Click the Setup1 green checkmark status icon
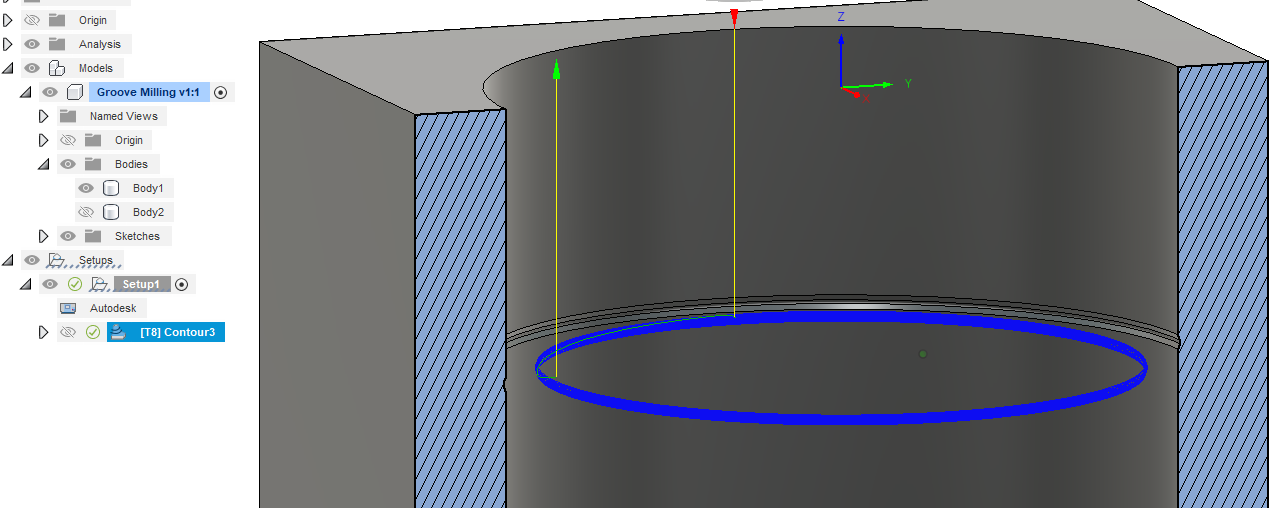 click(x=75, y=284)
